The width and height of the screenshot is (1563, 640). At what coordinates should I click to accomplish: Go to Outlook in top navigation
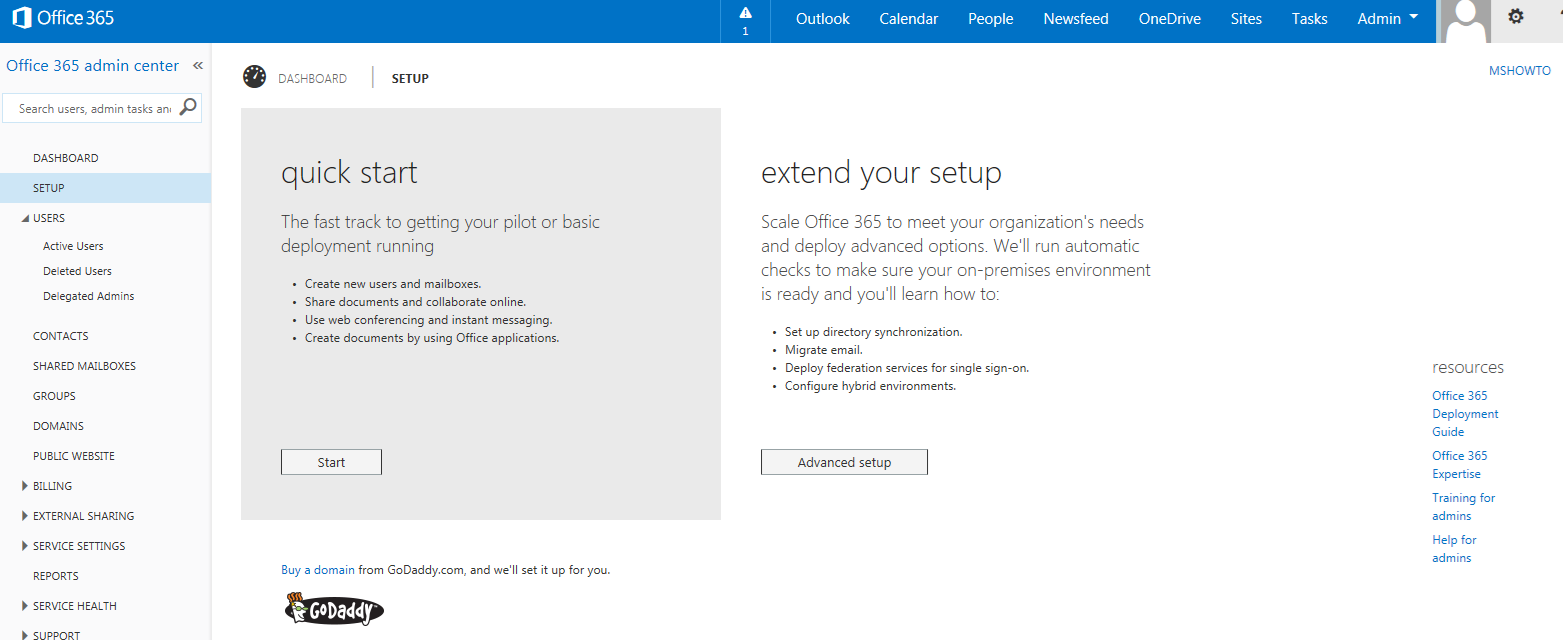point(823,19)
